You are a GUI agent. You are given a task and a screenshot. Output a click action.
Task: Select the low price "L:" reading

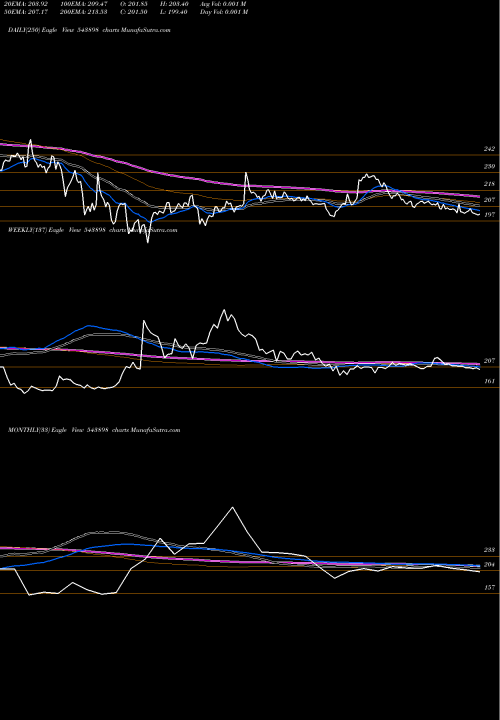[x=174, y=12]
